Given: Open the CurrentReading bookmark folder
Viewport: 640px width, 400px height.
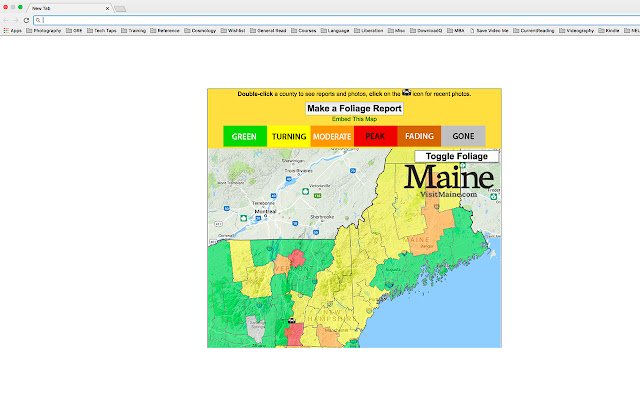Looking at the screenshot, I should coord(534,31).
